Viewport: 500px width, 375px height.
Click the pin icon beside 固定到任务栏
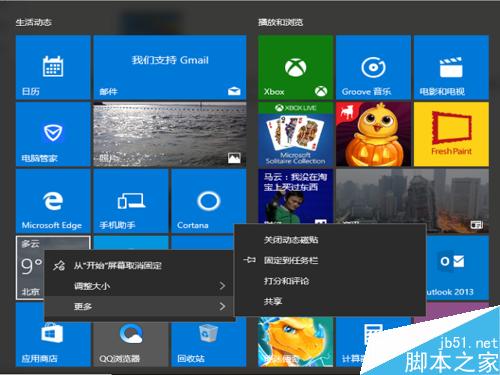(250, 260)
